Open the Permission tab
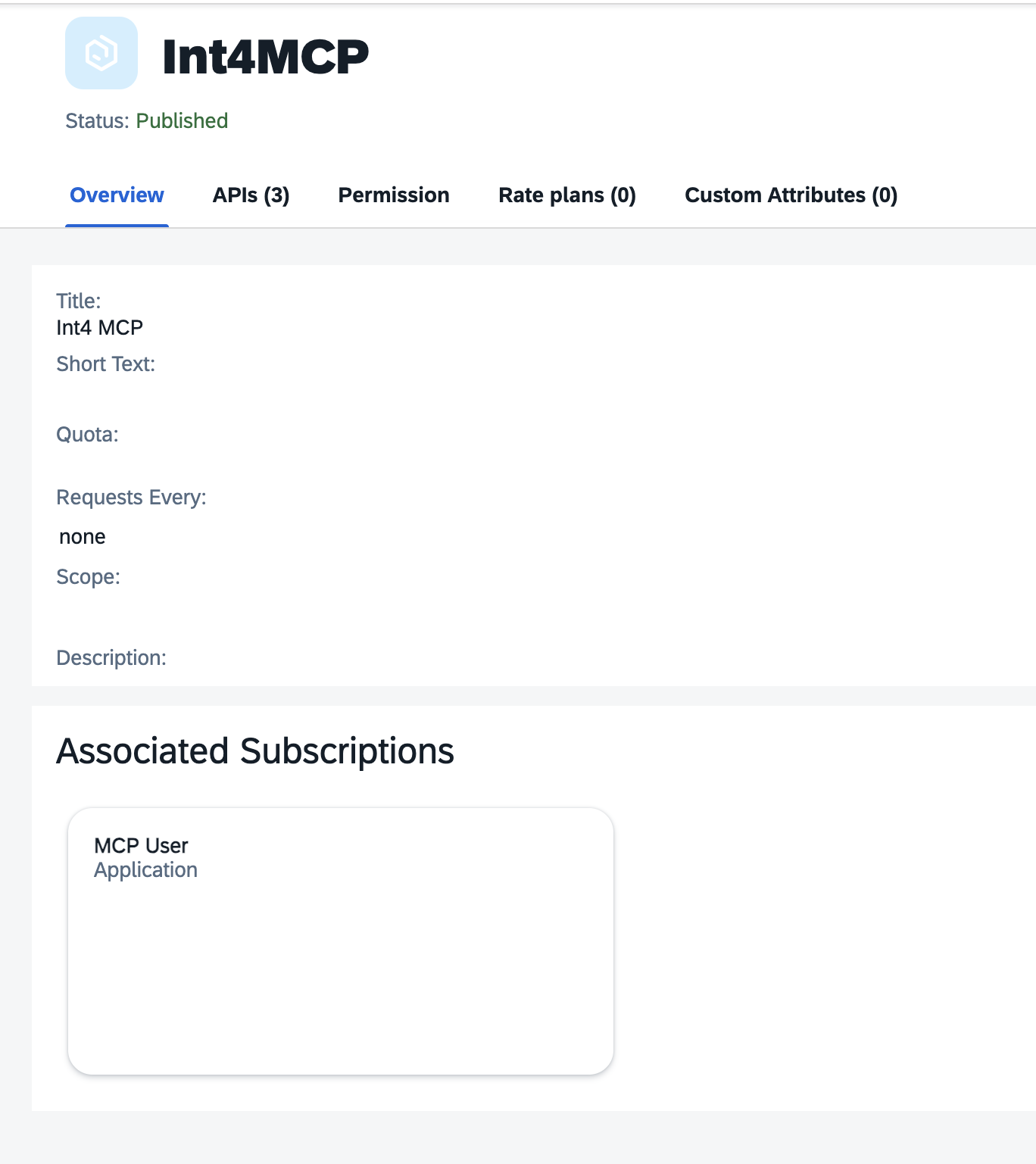The width and height of the screenshot is (1036, 1164). pyautogui.click(x=394, y=195)
